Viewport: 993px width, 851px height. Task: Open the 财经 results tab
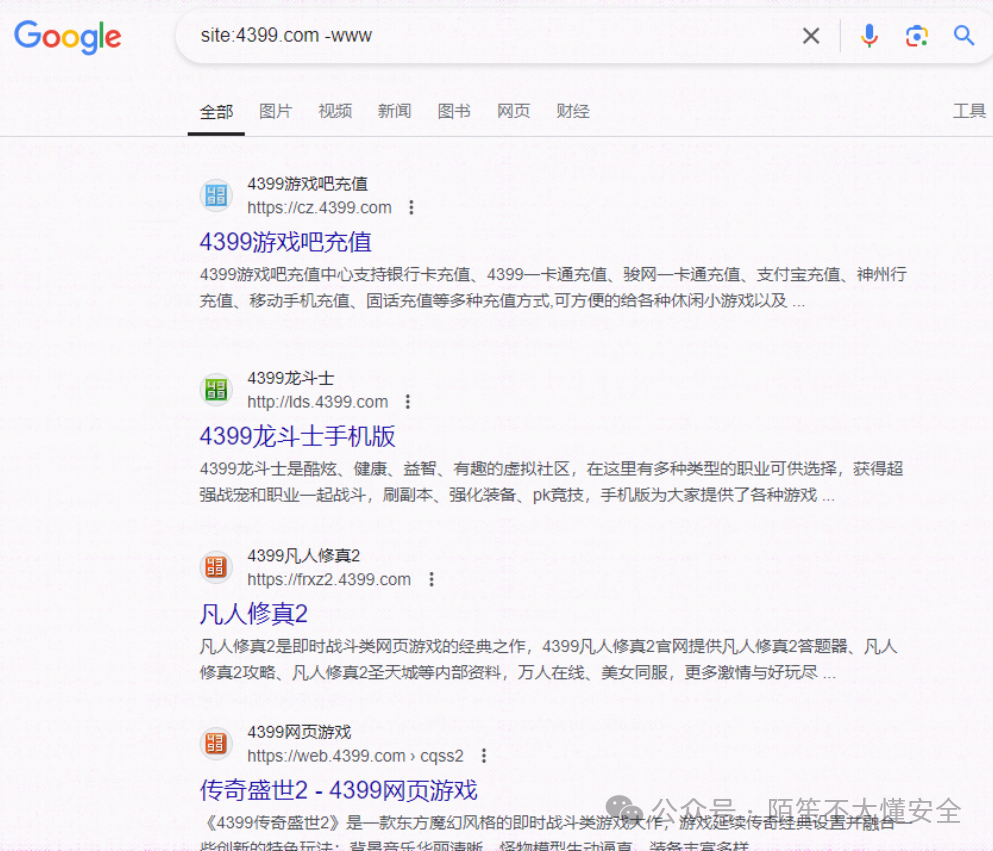572,111
